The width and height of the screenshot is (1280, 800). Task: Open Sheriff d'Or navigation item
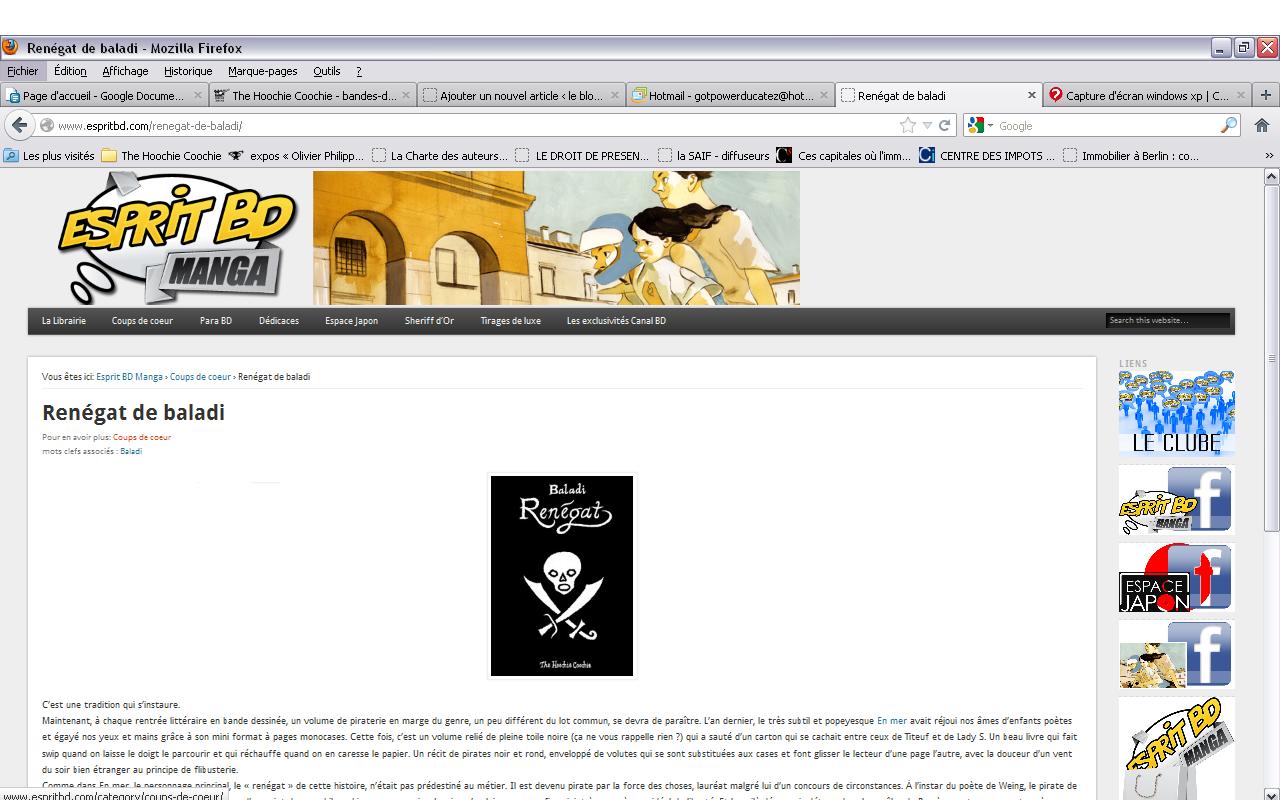click(429, 321)
